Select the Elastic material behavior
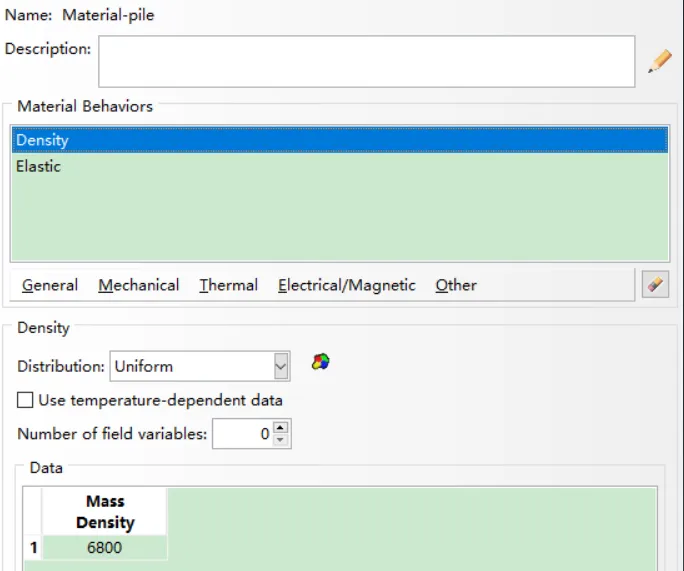The width and height of the screenshot is (684, 571). point(340,166)
